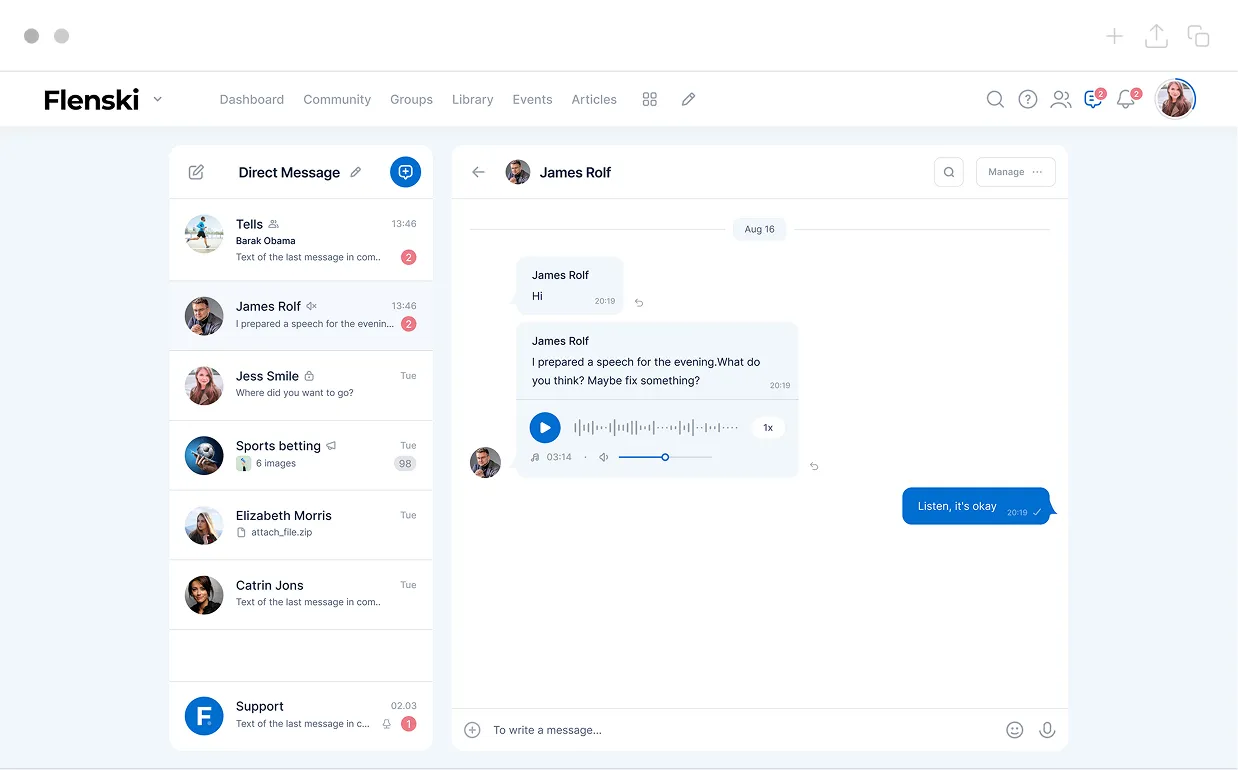This screenshot has height=770, width=1238.
Task: Click the plus attachment icon beside message input
Action: point(473,730)
